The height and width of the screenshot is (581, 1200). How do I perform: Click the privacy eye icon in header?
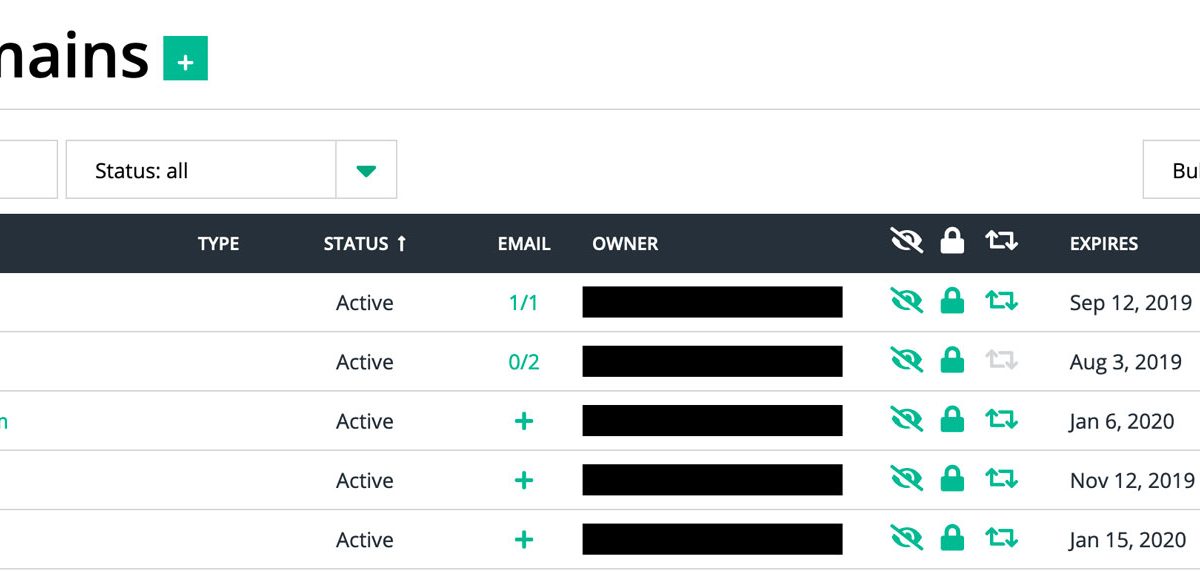pos(906,241)
